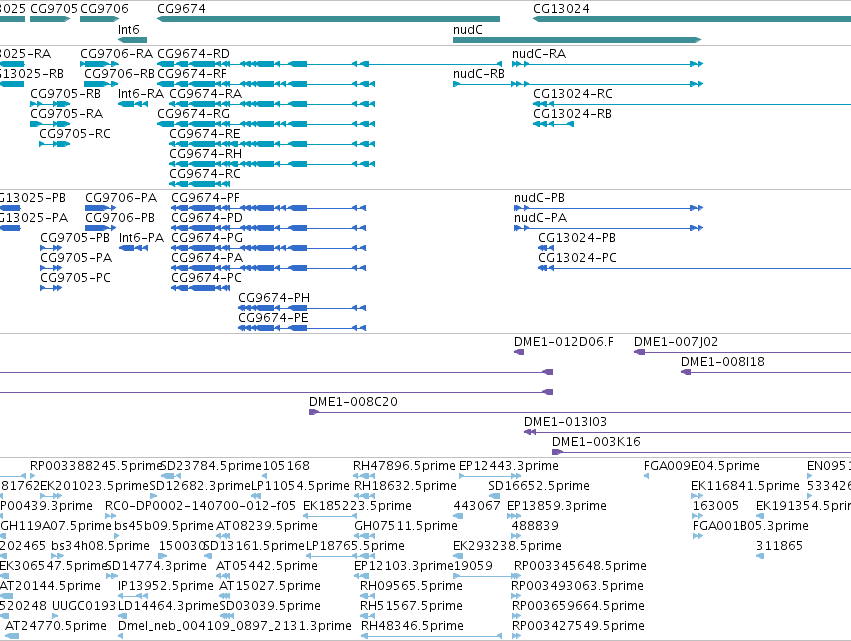Select the nudC gene label

[x=468, y=30]
